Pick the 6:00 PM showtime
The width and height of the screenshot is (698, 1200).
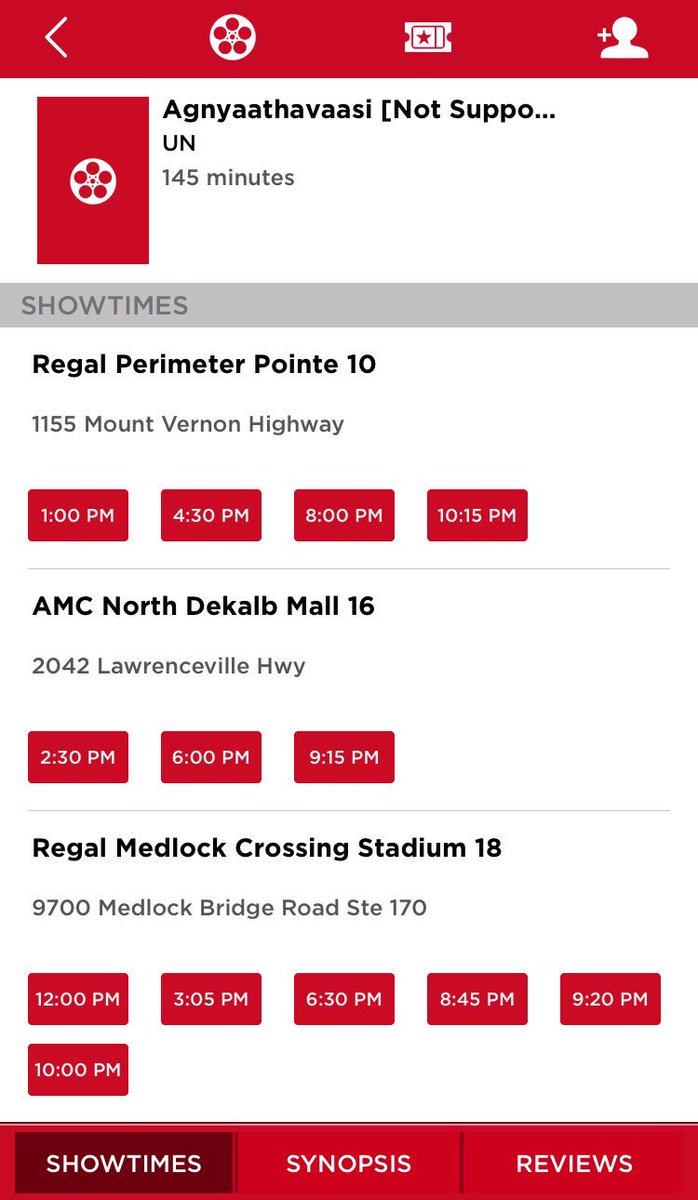(x=211, y=757)
